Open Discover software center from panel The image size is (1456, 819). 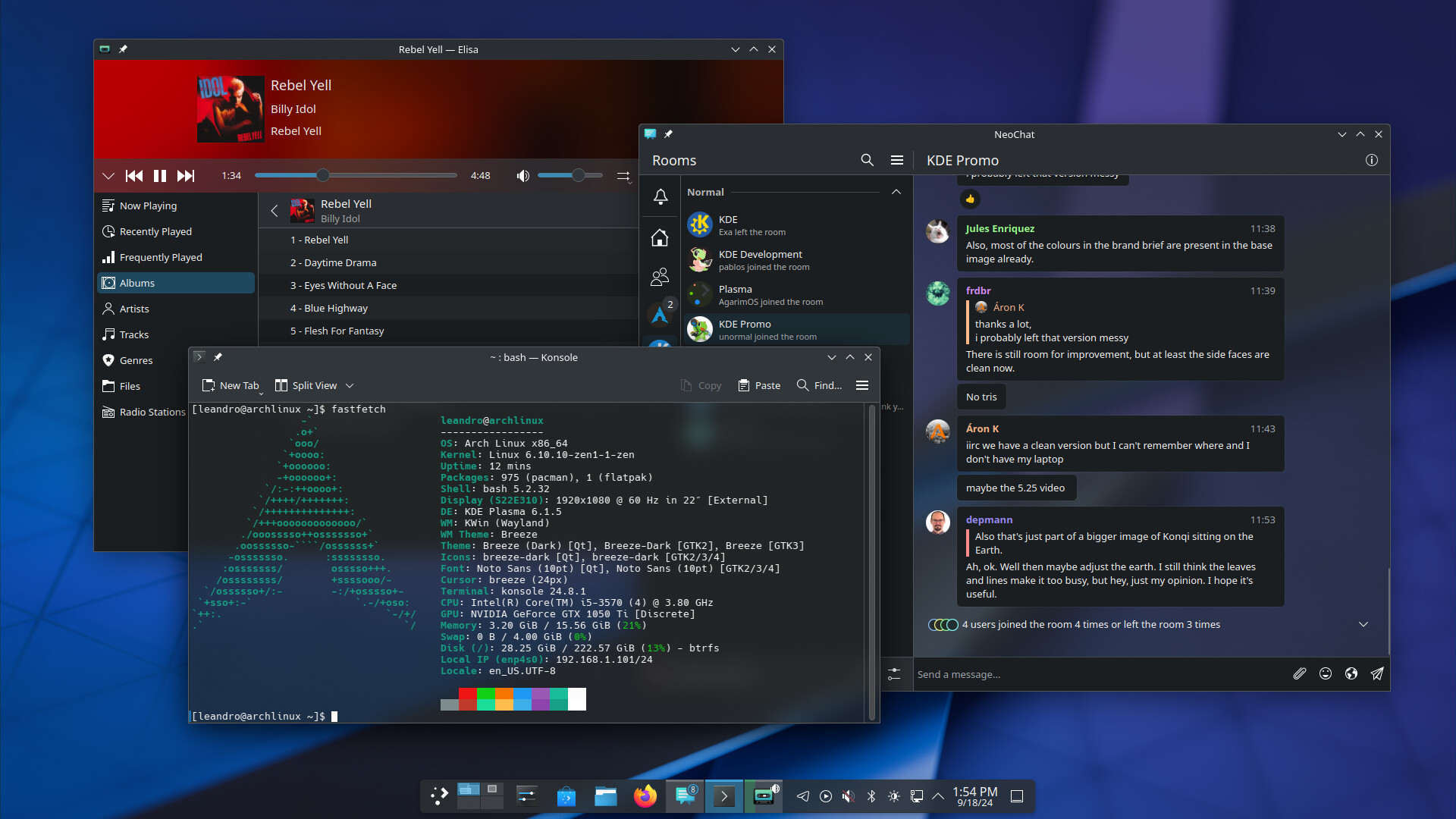coord(566,796)
